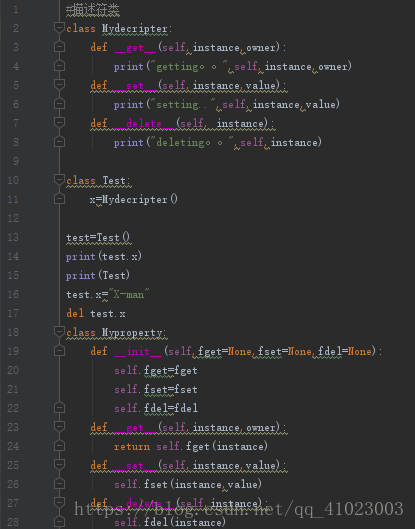Collapse the fold marker on line 3 def __get__
Image resolution: width=415 pixels, height=529 pixels.
59,47
